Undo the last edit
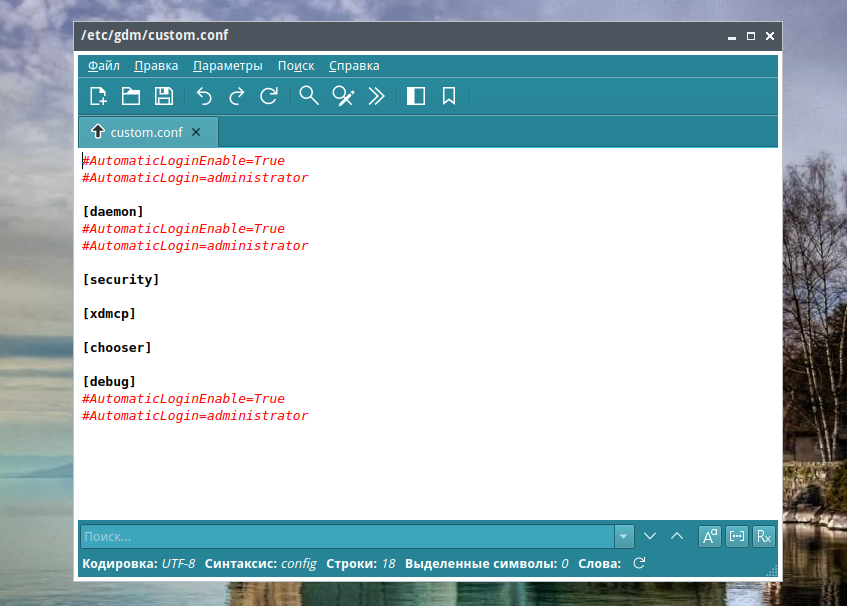This screenshot has height=606, width=847. point(204,96)
